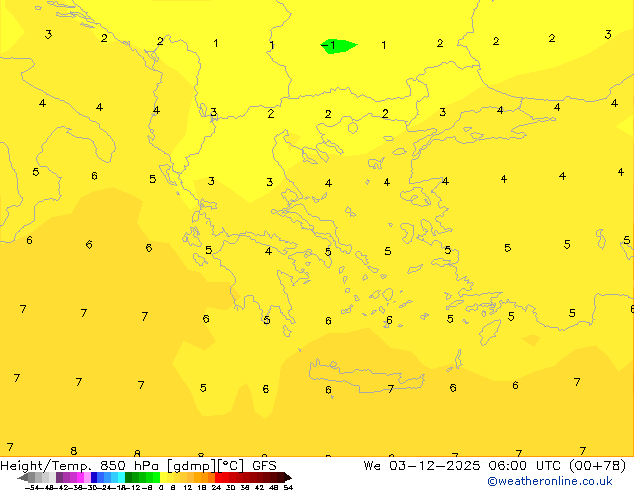The width and height of the screenshot is (634, 490).
Task: Click the '-54' value under the legend
Action: (32, 487)
